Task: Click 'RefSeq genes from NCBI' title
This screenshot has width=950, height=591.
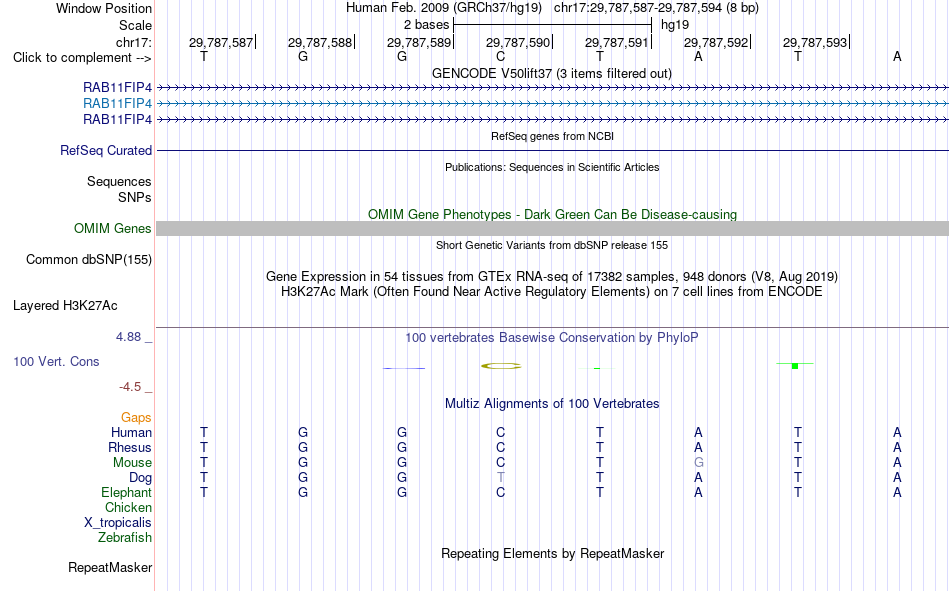Action: (552, 136)
